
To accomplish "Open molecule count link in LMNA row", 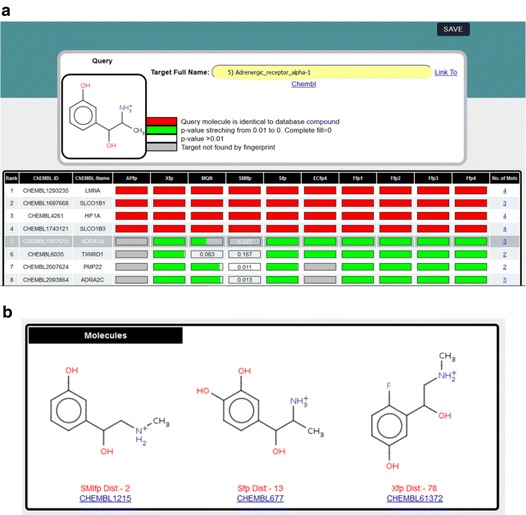I will pyautogui.click(x=505, y=191).
